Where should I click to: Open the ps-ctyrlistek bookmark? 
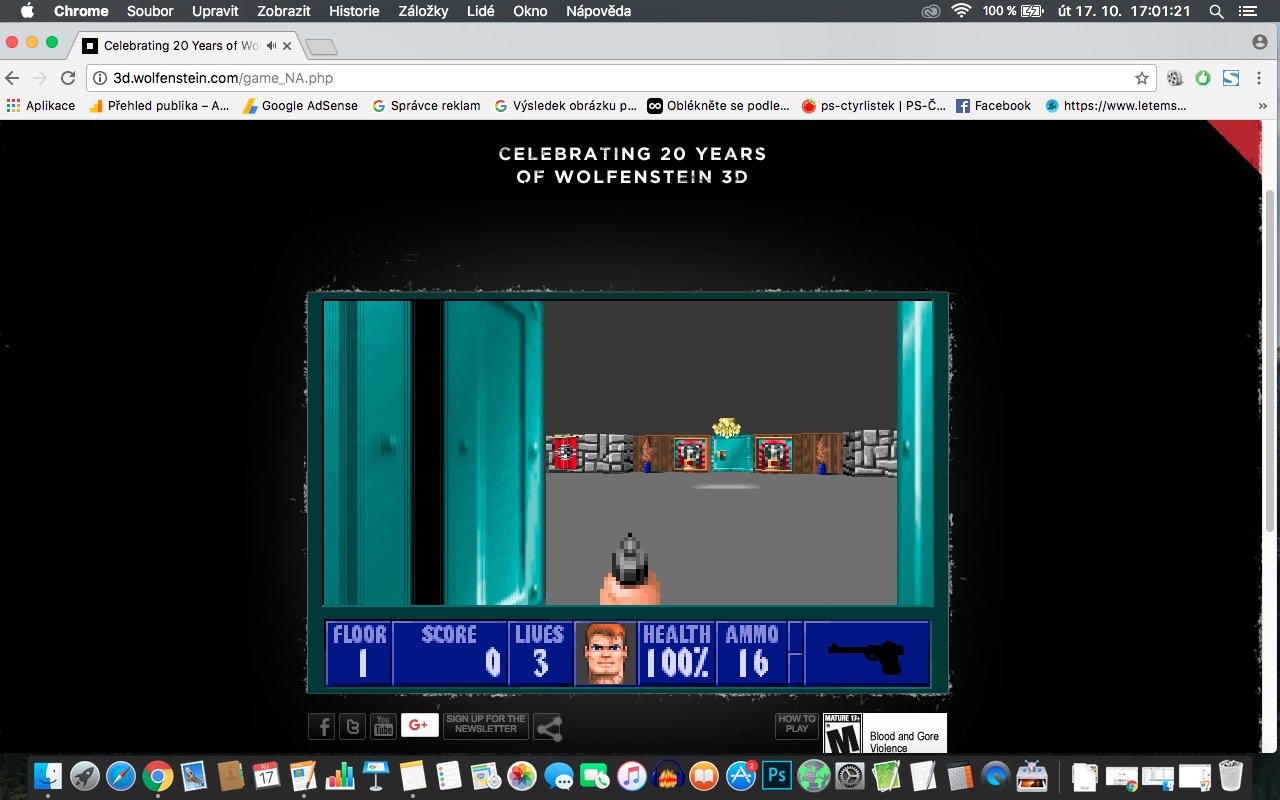click(873, 105)
